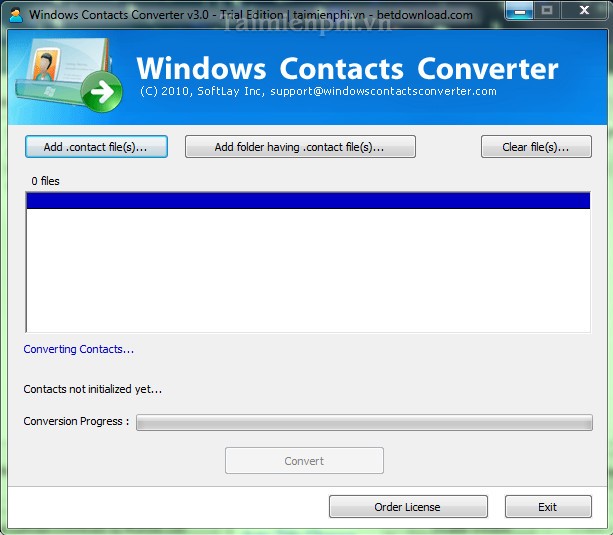Open Add folder having .contact file(s)
The image size is (613, 535).
point(300,147)
